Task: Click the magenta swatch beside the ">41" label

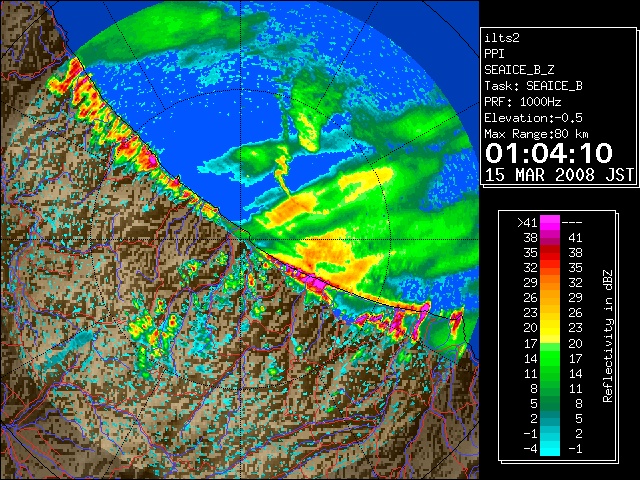Action: click(x=550, y=222)
